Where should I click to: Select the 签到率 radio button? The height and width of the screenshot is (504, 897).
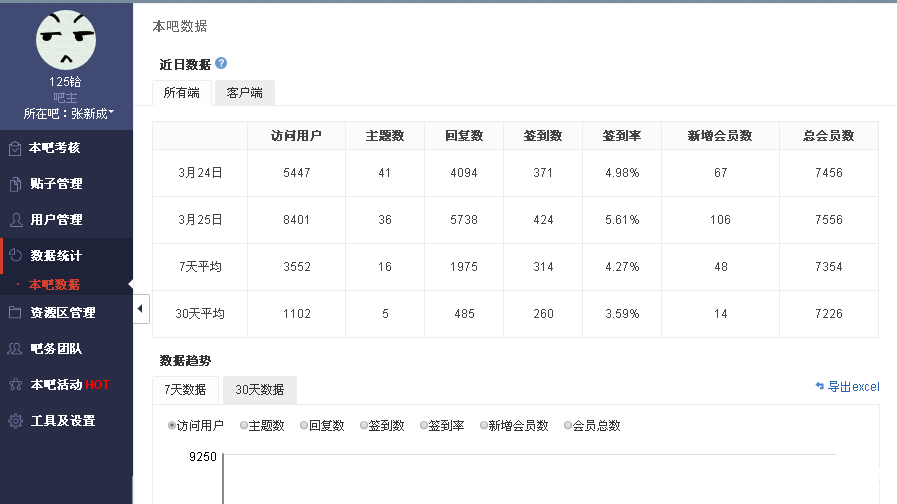coord(425,426)
